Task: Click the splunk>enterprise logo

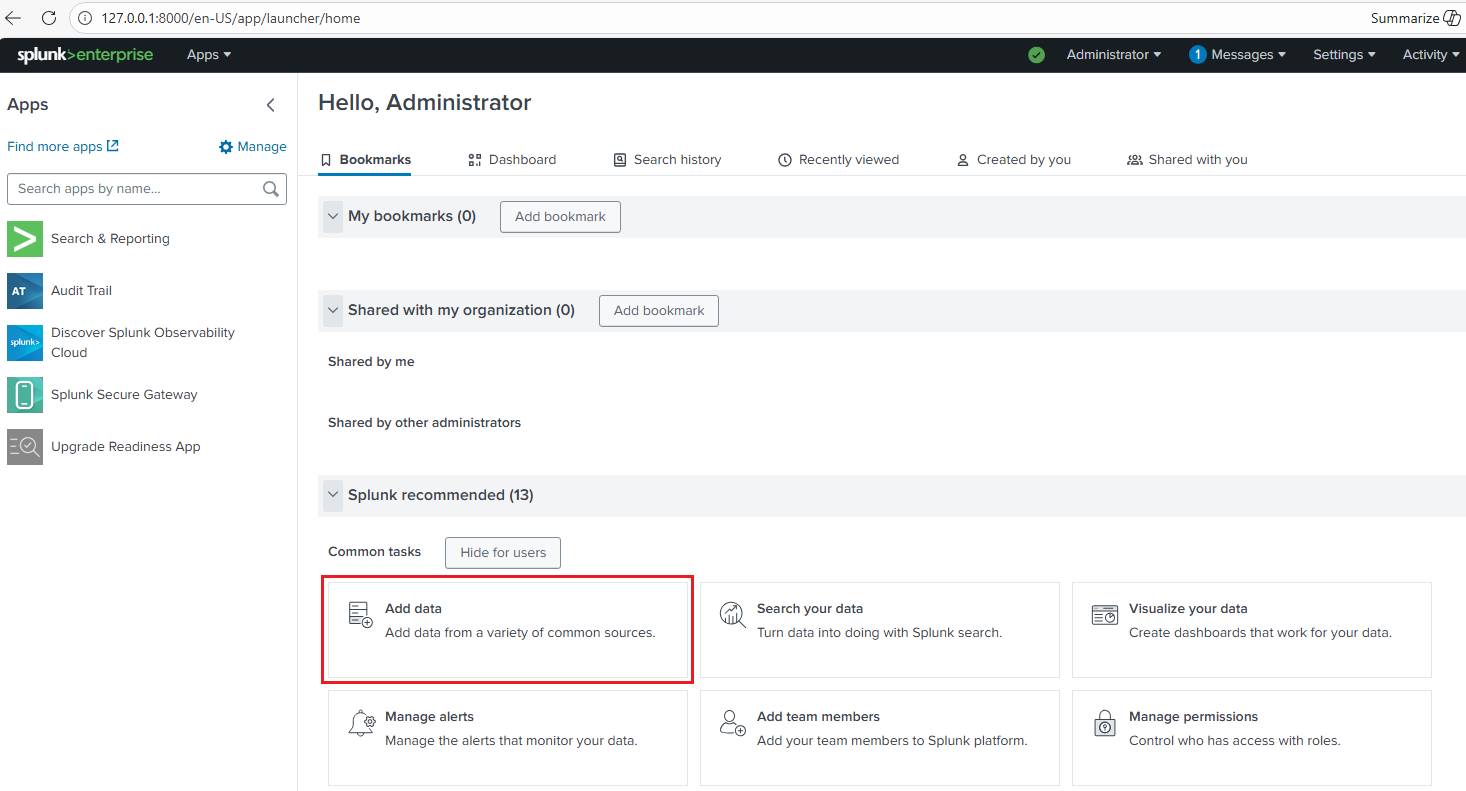Action: pos(85,55)
